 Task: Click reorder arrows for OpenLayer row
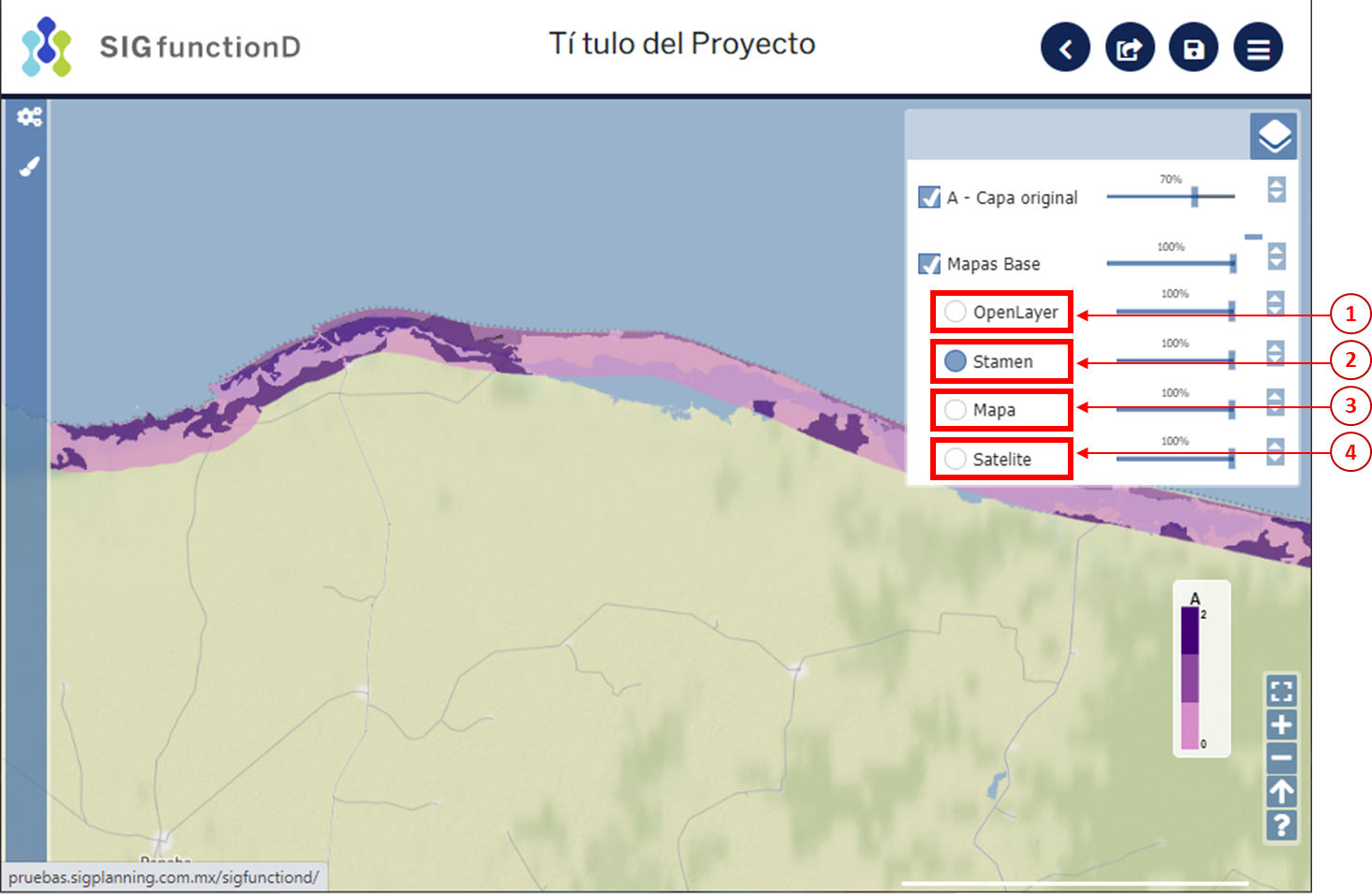tap(1275, 302)
